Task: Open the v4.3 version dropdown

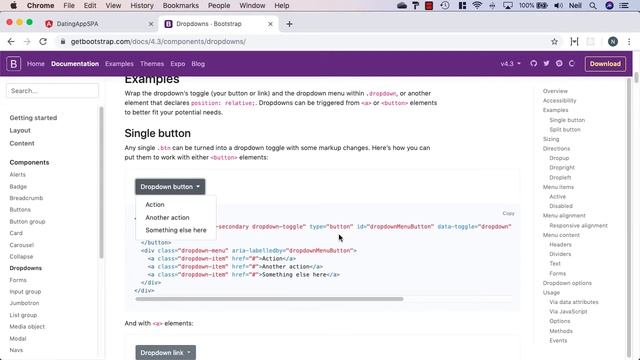Action: (511, 64)
